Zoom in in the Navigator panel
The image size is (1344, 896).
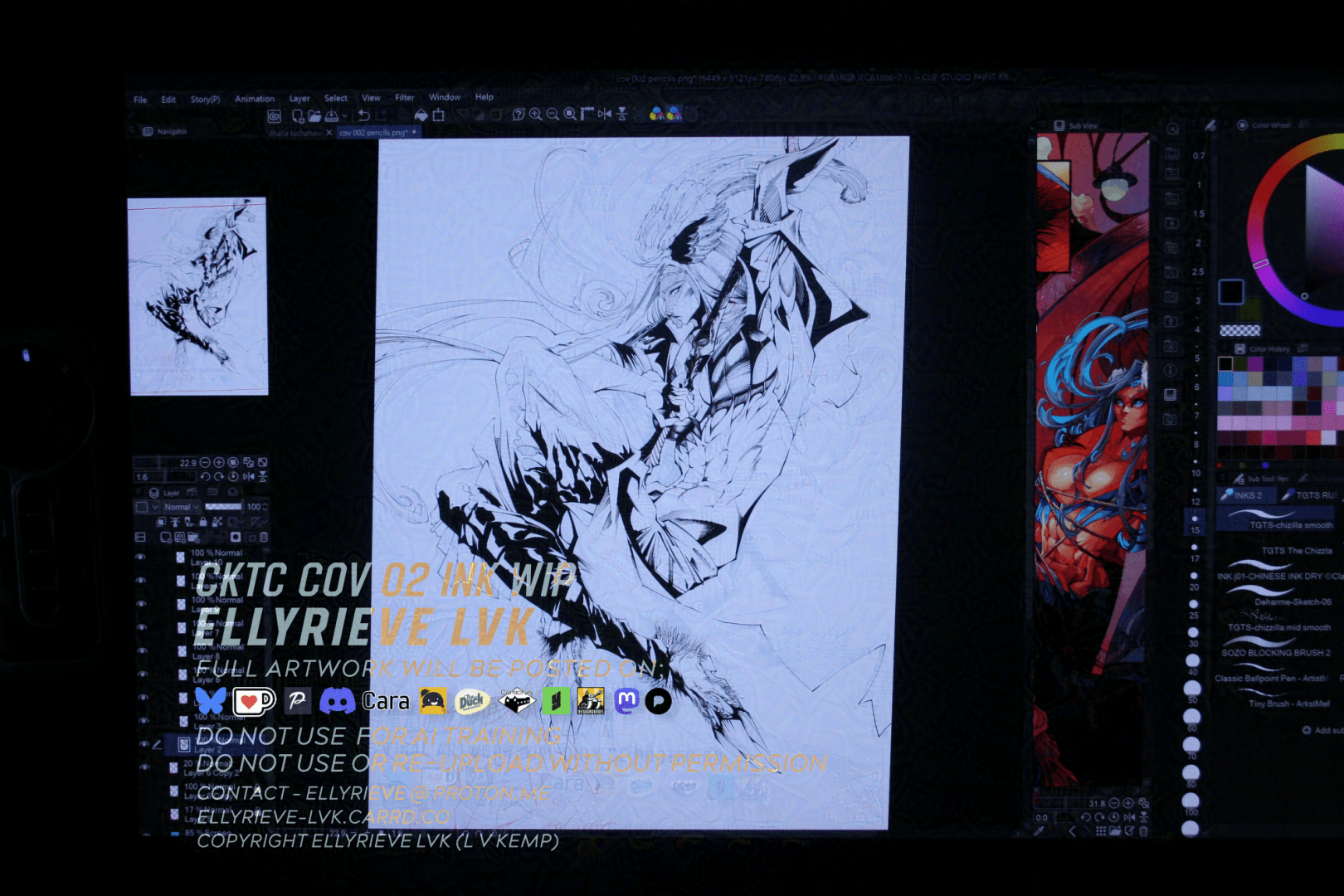219,463
